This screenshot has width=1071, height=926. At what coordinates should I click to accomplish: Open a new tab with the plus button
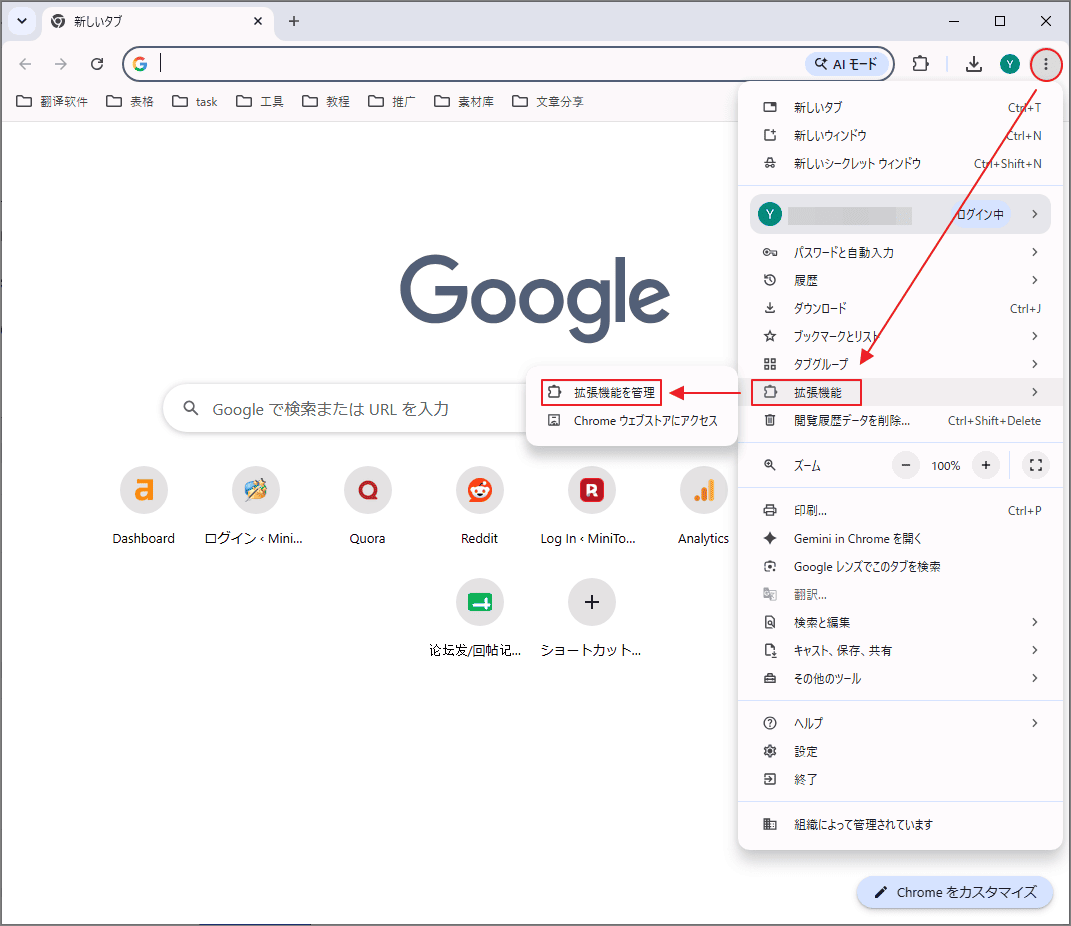tap(294, 21)
